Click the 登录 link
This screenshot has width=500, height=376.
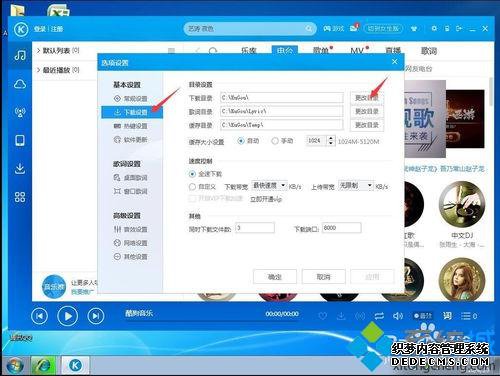pos(39,29)
